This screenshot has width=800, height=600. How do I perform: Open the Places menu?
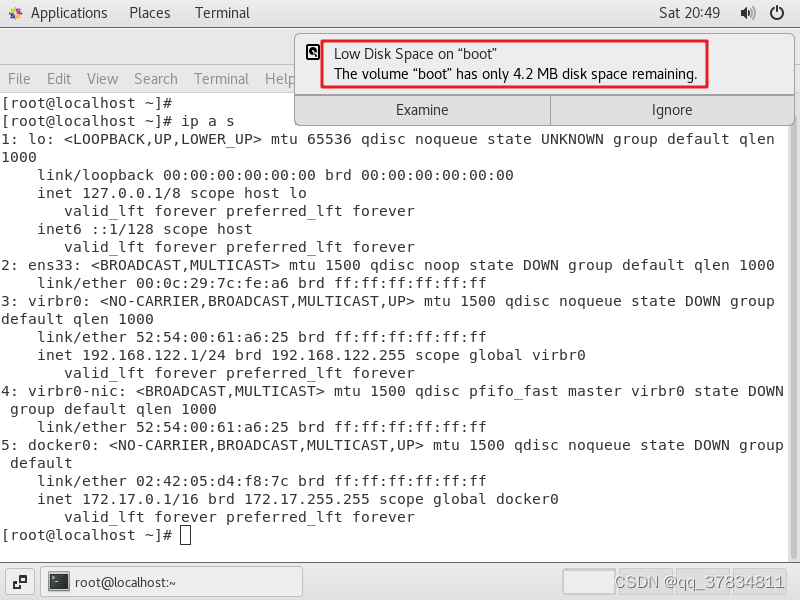tap(149, 13)
